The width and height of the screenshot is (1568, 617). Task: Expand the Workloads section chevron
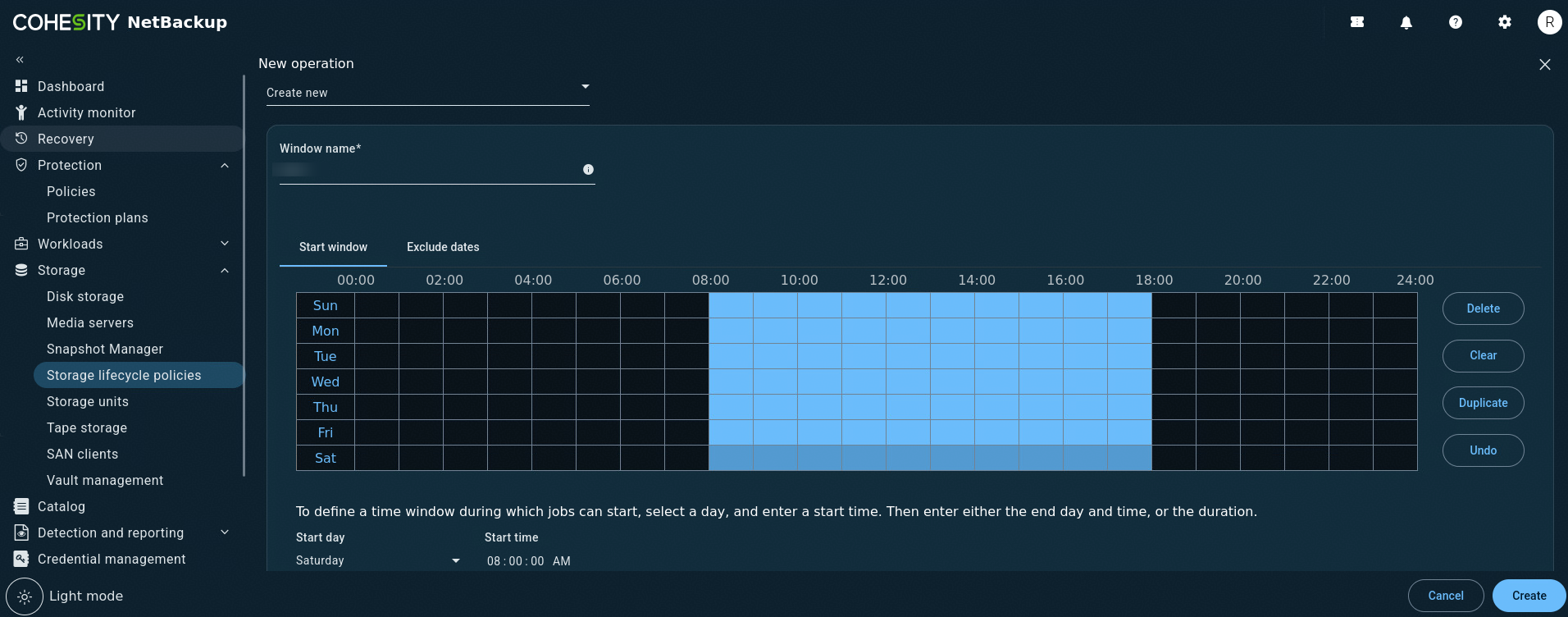click(225, 244)
